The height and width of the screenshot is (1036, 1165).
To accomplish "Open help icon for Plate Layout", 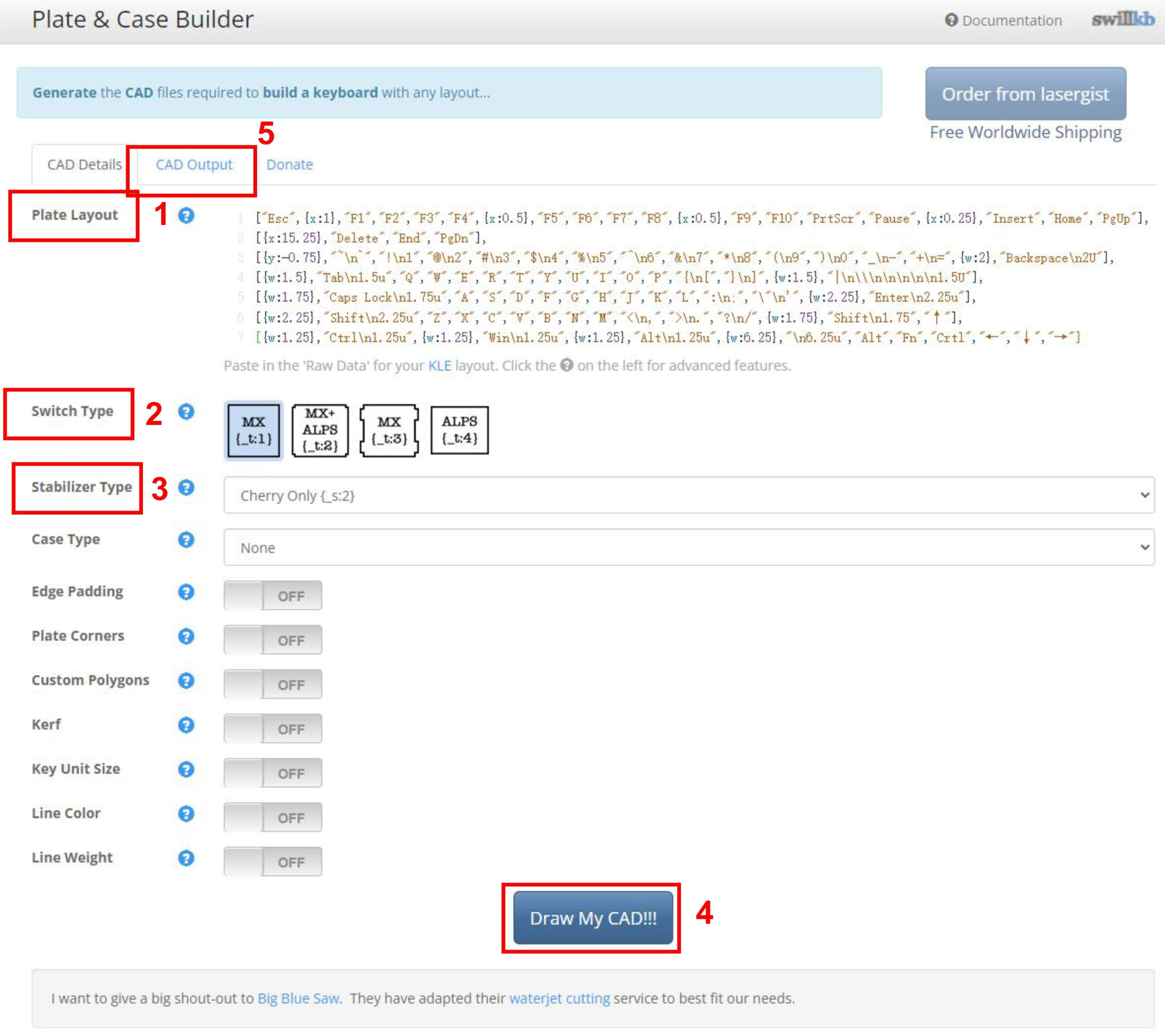I will [186, 215].
